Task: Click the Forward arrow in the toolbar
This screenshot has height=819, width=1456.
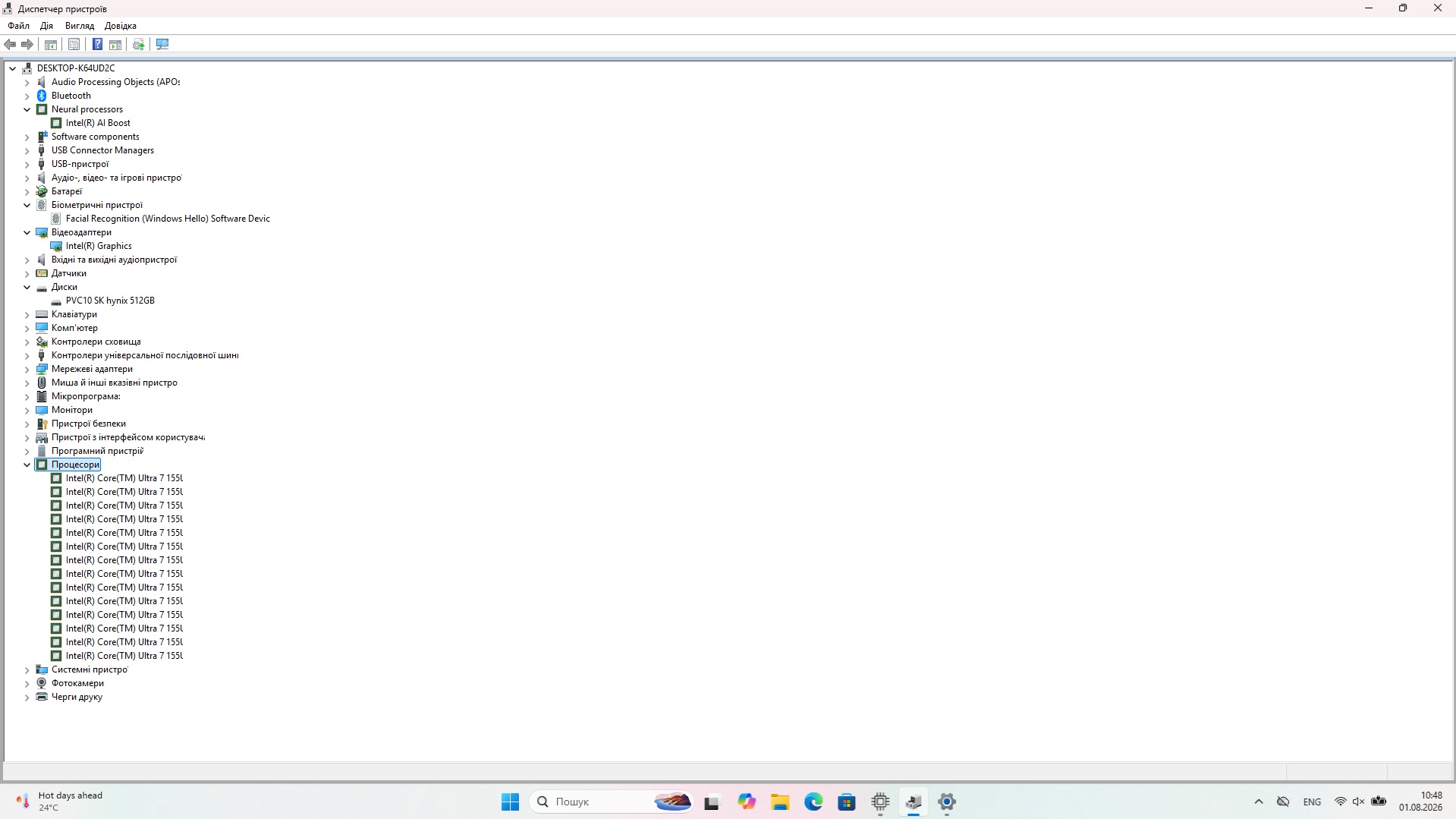Action: (x=27, y=45)
